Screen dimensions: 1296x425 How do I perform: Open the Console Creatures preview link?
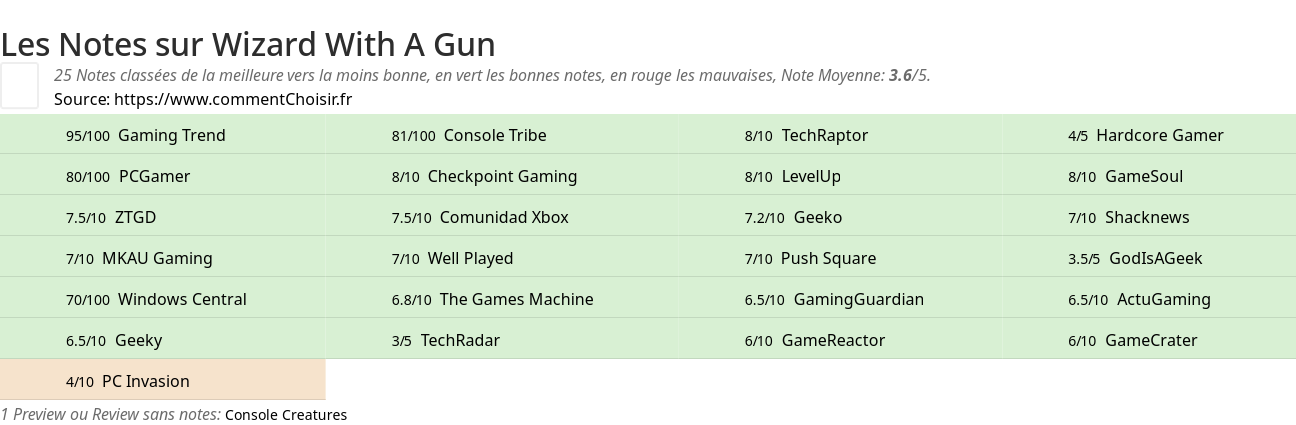286,415
